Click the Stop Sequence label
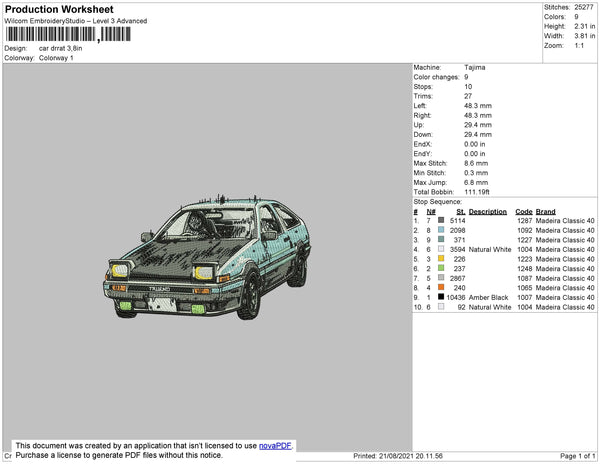The width and height of the screenshot is (600, 464). pyautogui.click(x=438, y=202)
